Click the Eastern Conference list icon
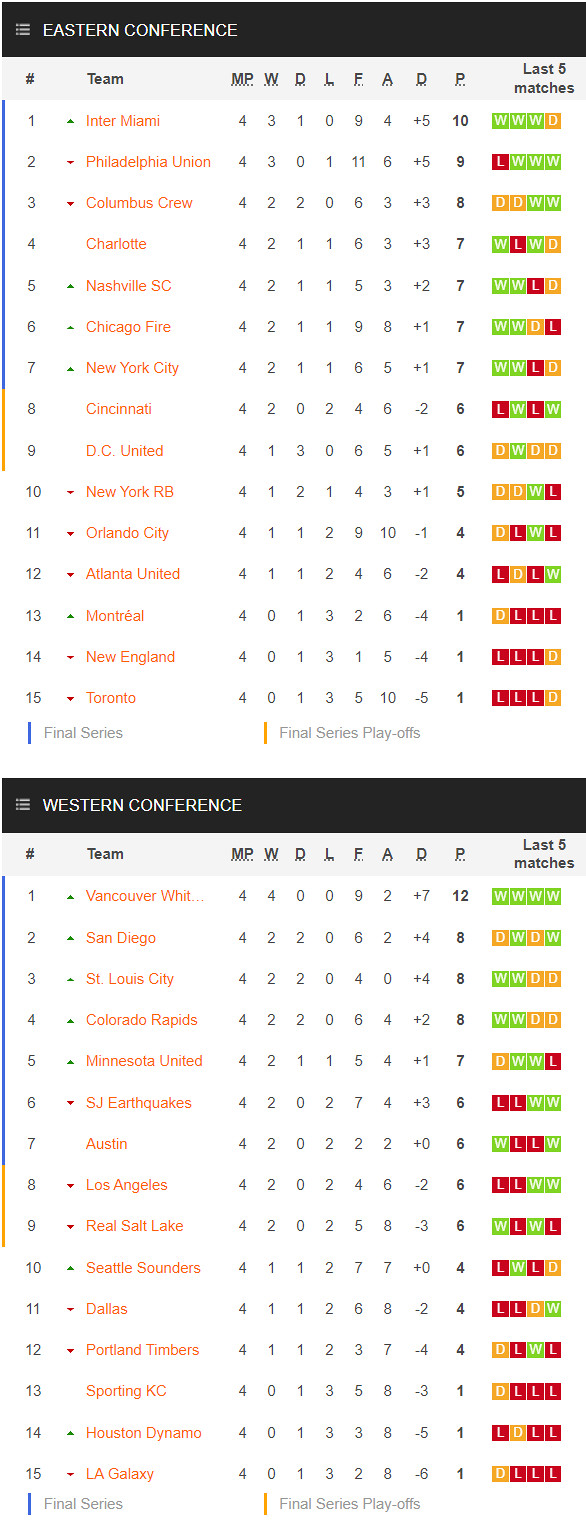Screen dimensions: 586x1532 tap(23, 31)
